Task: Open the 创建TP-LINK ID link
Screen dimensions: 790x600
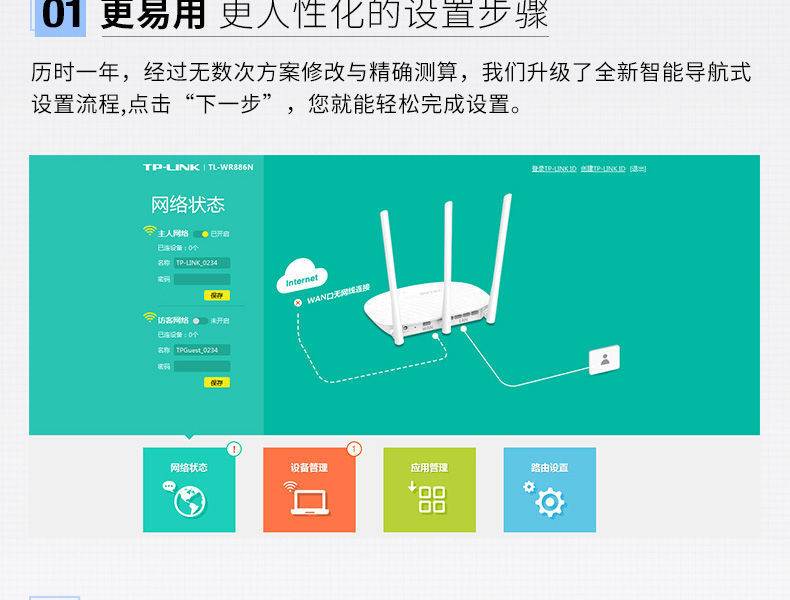Action: click(603, 169)
